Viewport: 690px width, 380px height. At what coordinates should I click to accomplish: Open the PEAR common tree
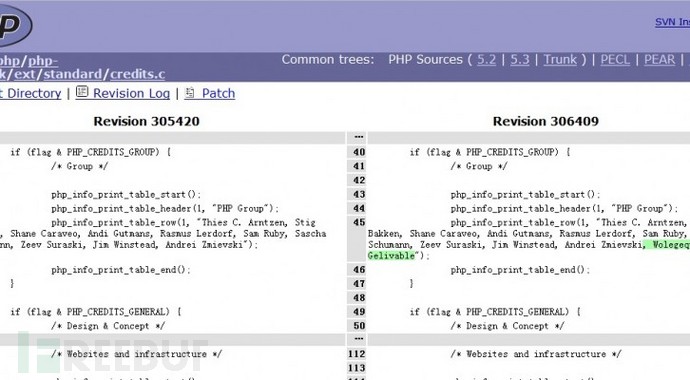(x=659, y=59)
